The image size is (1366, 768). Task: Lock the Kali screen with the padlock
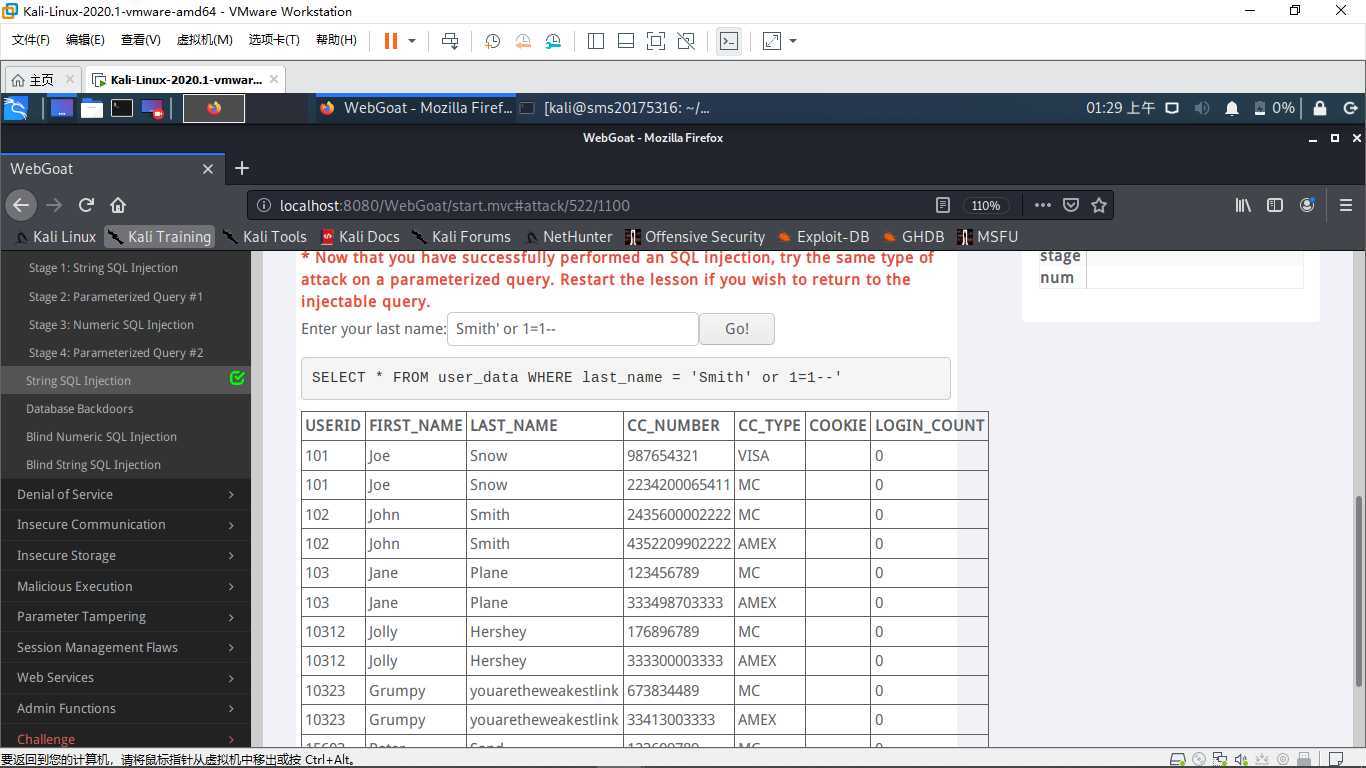click(1319, 108)
